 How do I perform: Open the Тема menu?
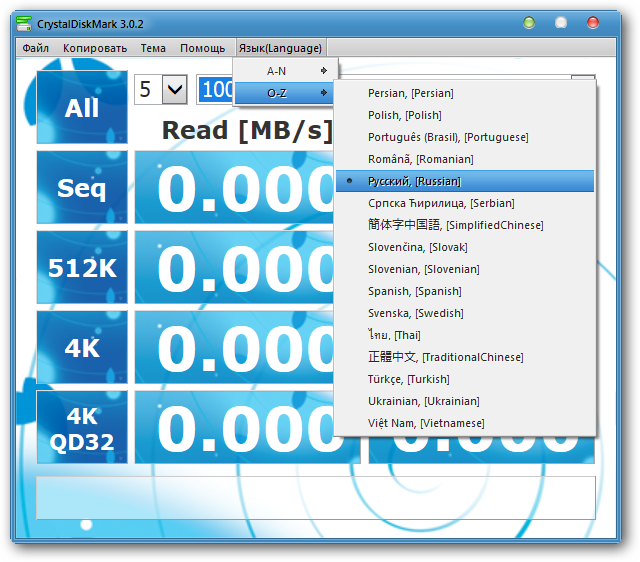tap(153, 48)
